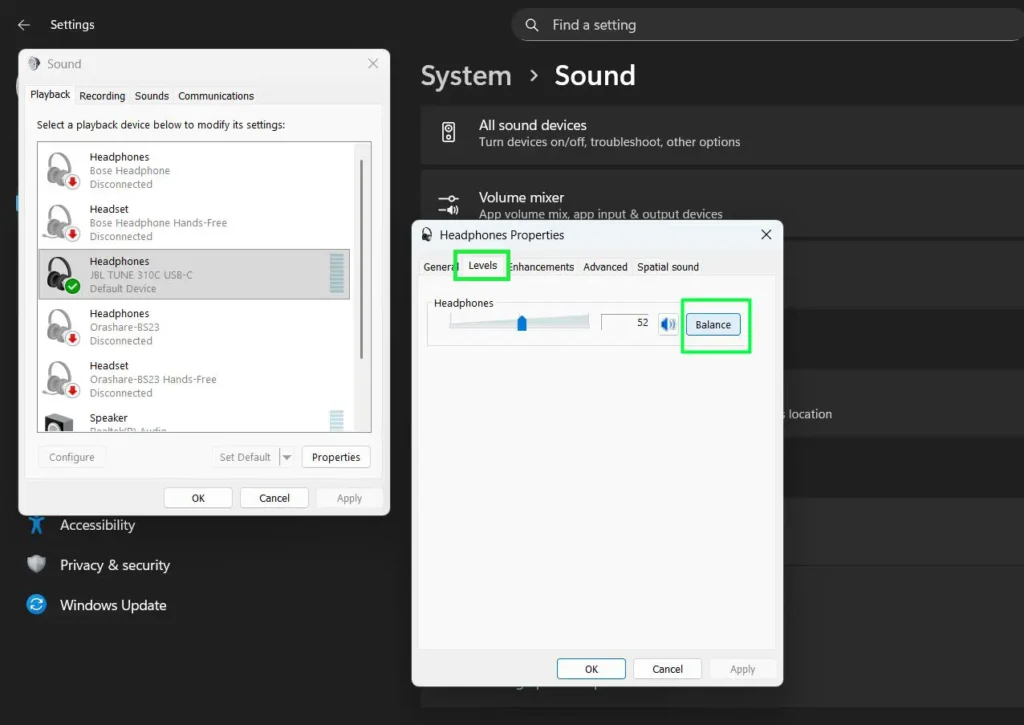Image resolution: width=1024 pixels, height=725 pixels.
Task: Switch to the Enhancements tab
Action: pyautogui.click(x=542, y=267)
